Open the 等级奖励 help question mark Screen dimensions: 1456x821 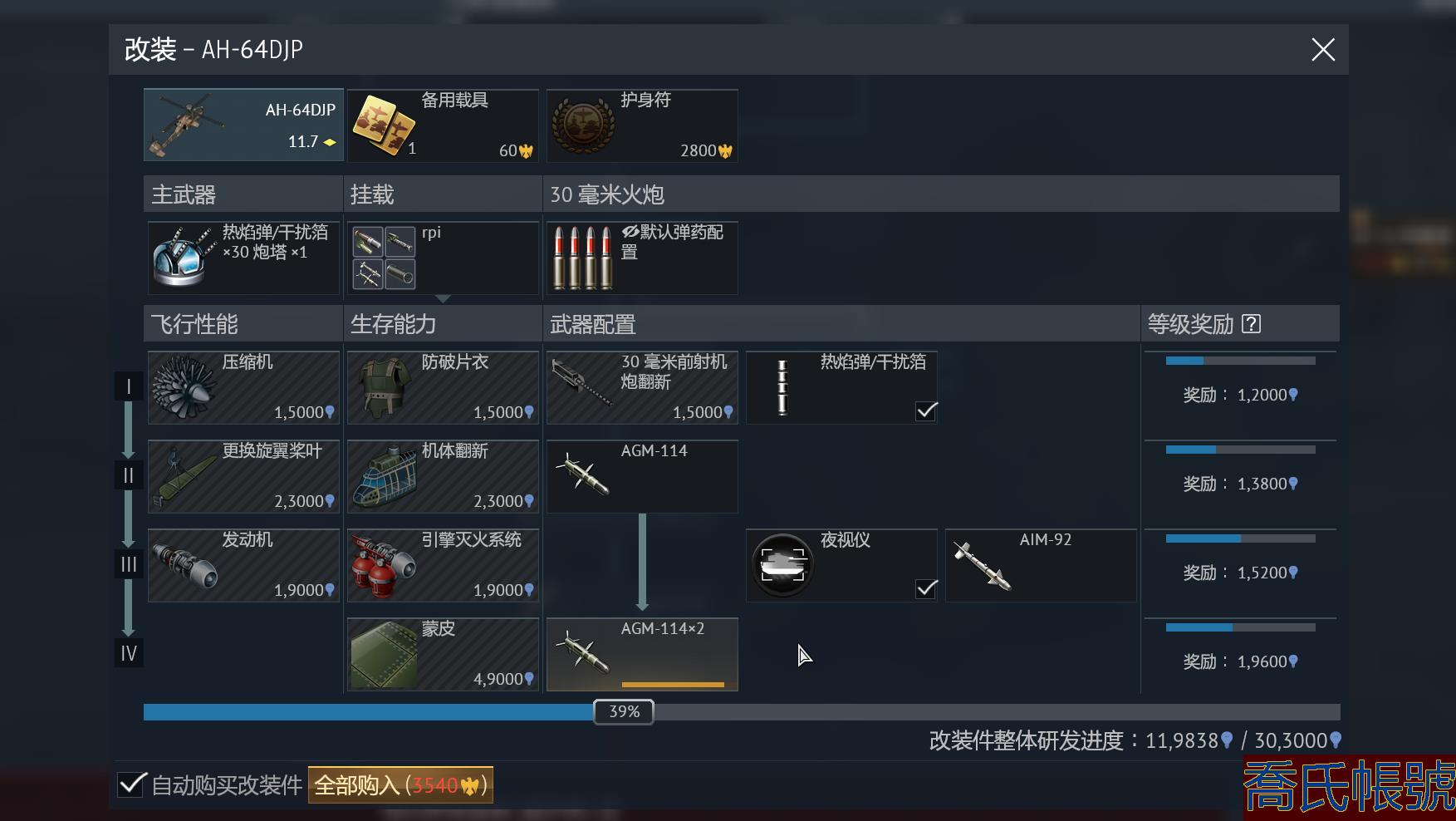point(1251,324)
